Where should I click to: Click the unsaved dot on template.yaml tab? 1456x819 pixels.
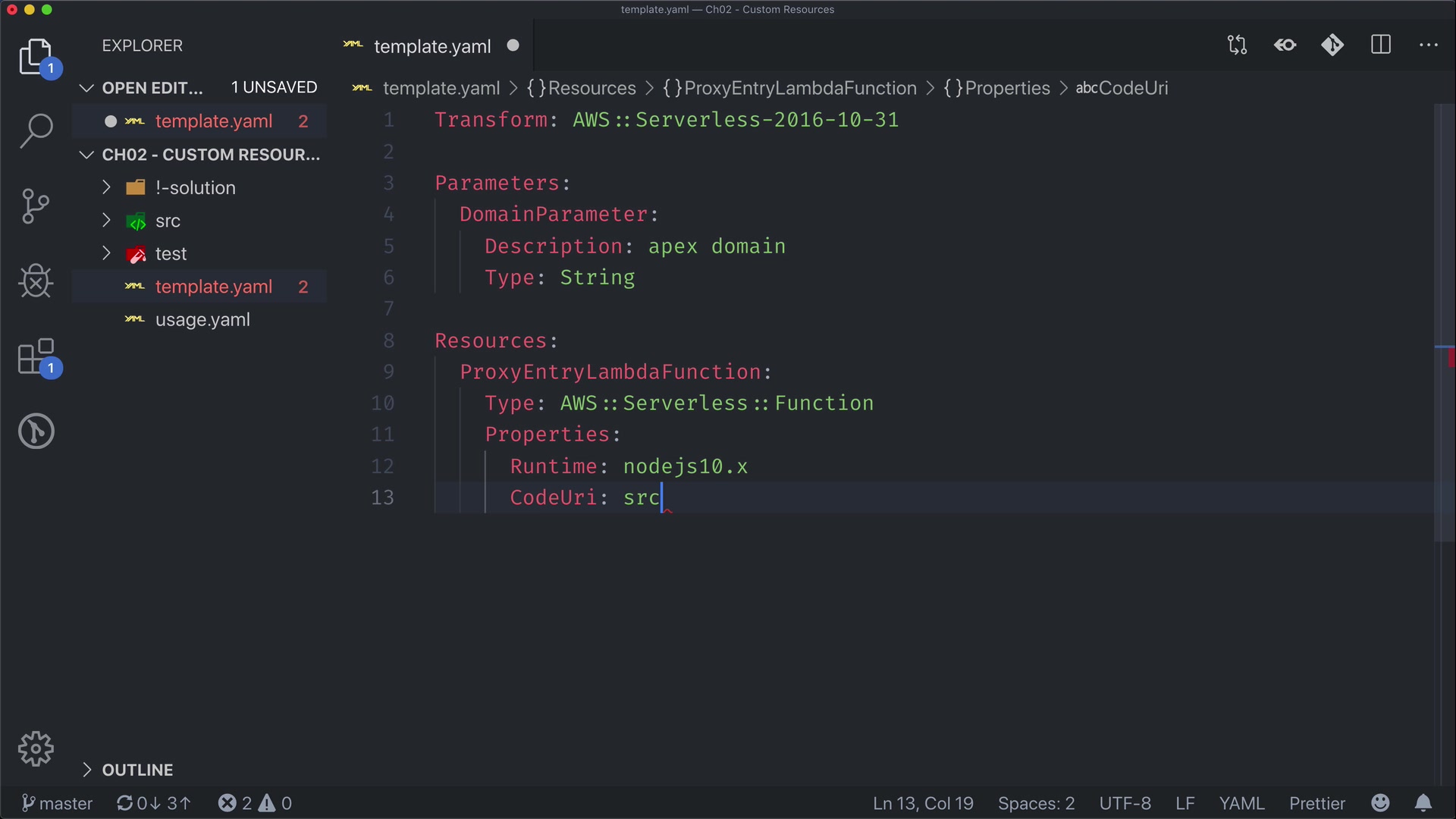point(513,45)
